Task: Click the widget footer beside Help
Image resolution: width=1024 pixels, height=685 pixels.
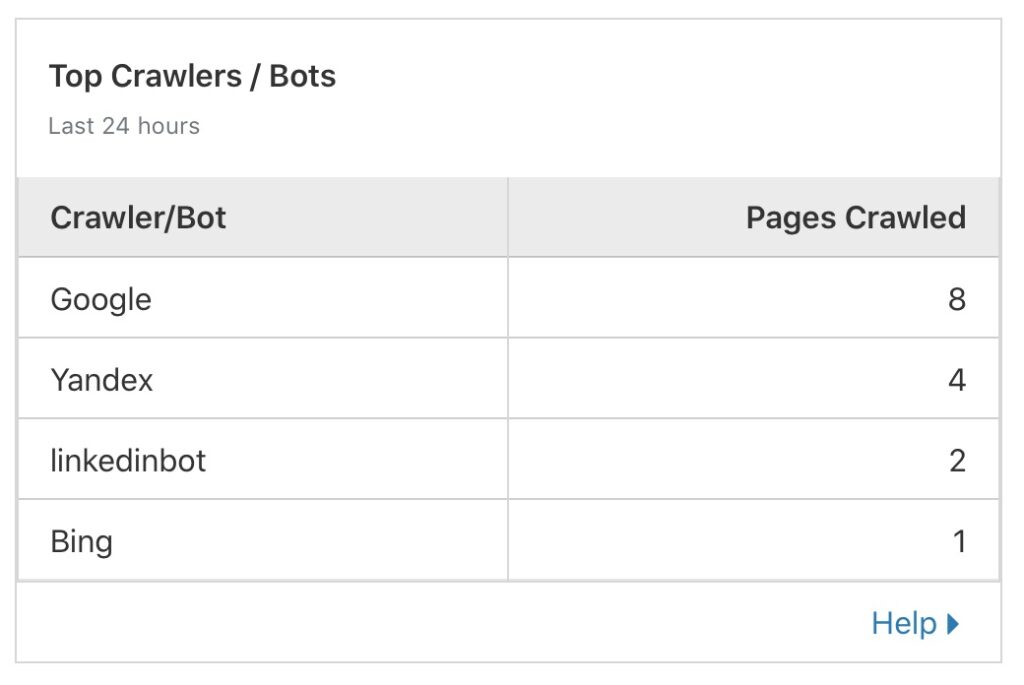Action: click(444, 623)
